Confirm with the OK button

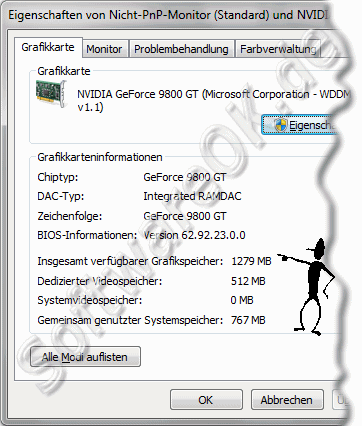206,400
